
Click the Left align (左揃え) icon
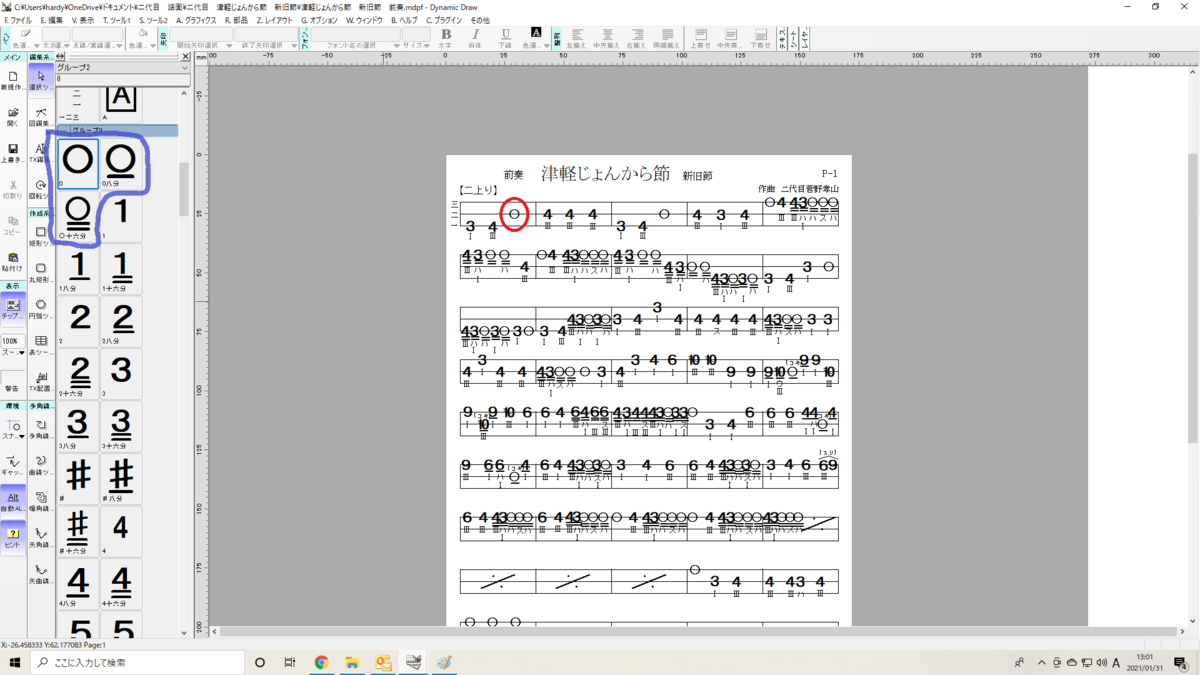[x=576, y=38]
